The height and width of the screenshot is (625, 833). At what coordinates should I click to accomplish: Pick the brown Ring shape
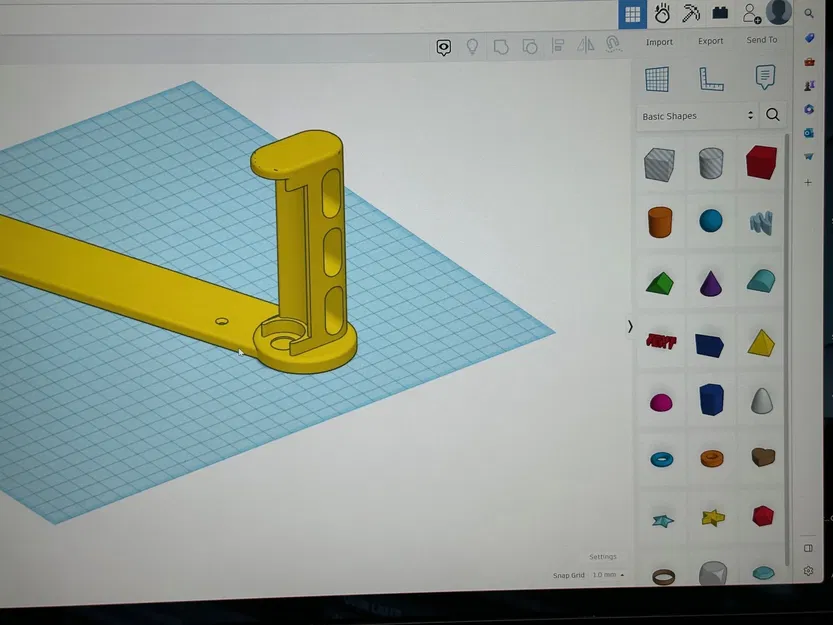point(664,577)
